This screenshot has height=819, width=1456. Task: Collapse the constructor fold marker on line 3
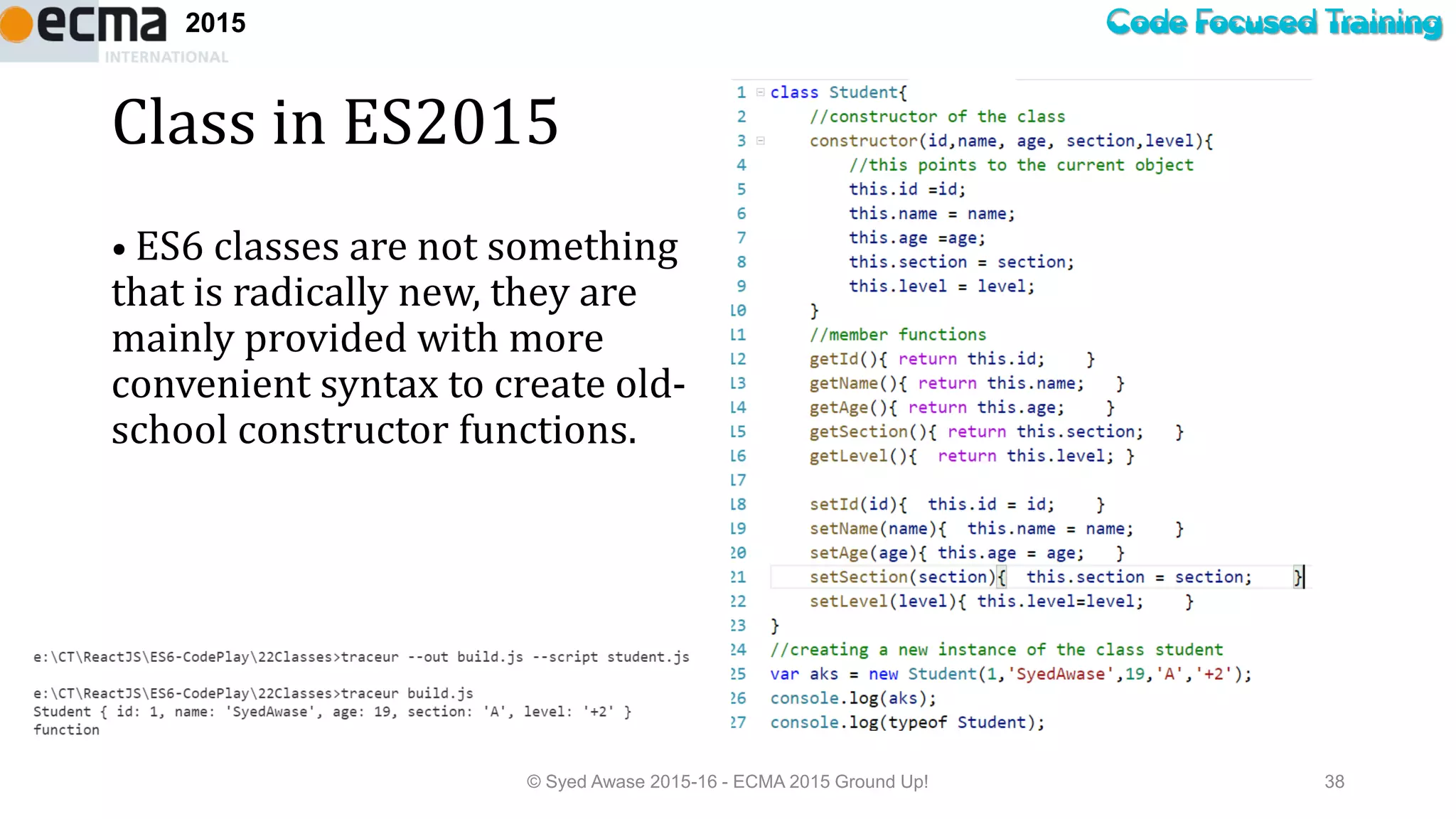tap(760, 141)
